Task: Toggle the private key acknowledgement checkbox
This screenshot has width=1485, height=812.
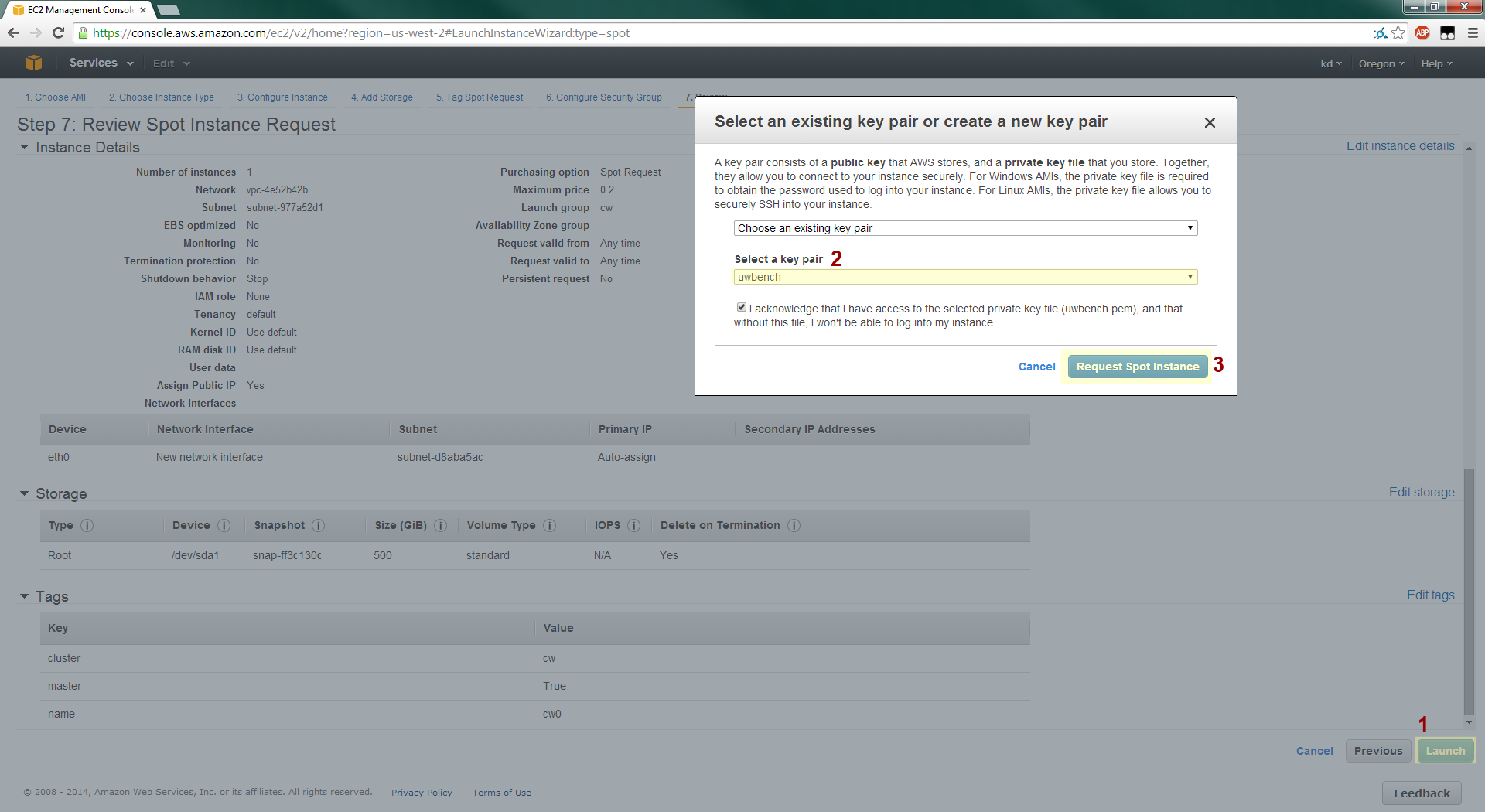Action: [x=742, y=307]
